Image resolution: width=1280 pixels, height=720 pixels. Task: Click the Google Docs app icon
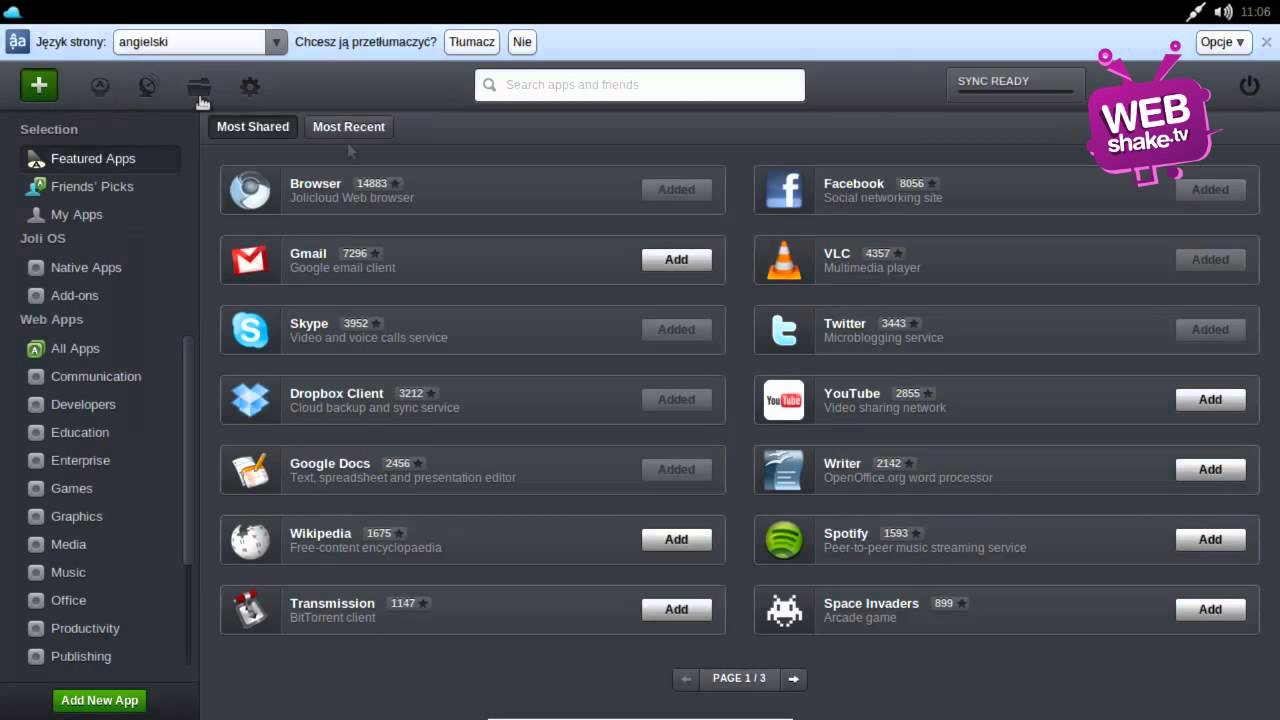[250, 470]
